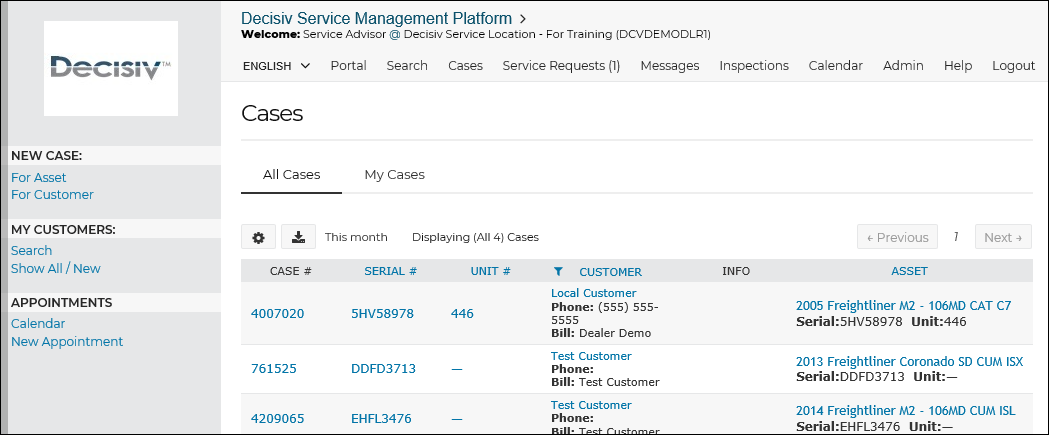Screen dimensions: 1049x435
Task: Open the Help menu item
Action: click(x=958, y=66)
